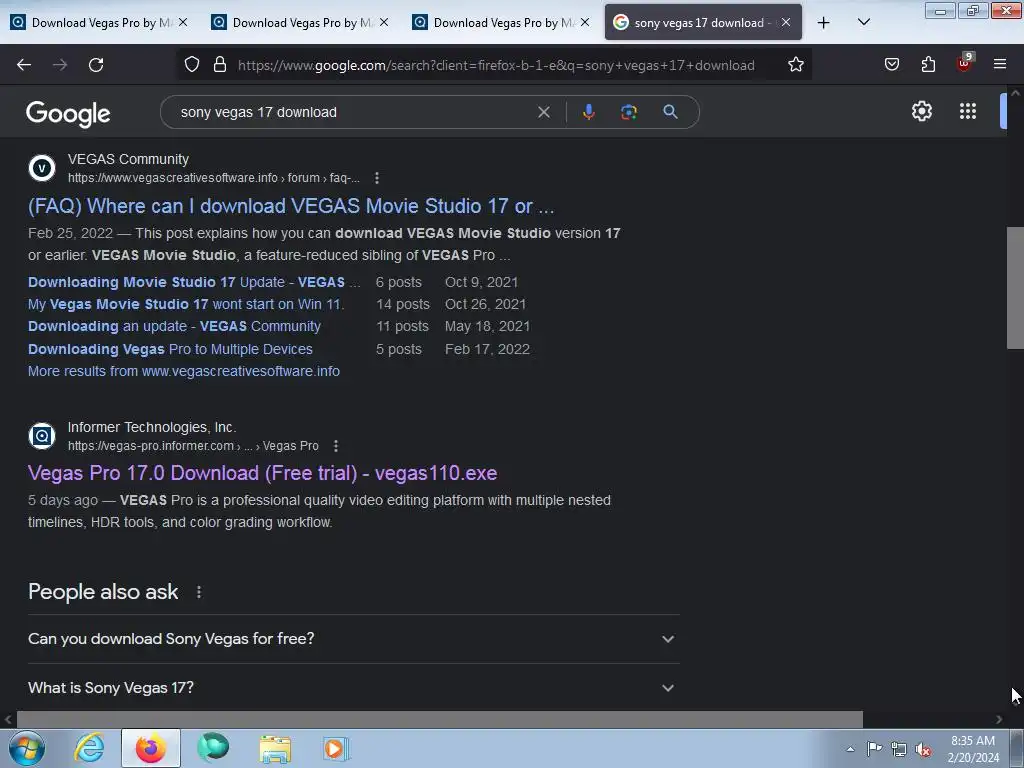Switch to the second Download Vegas Pro tab
This screenshot has height=768, width=1024.
pos(299,23)
